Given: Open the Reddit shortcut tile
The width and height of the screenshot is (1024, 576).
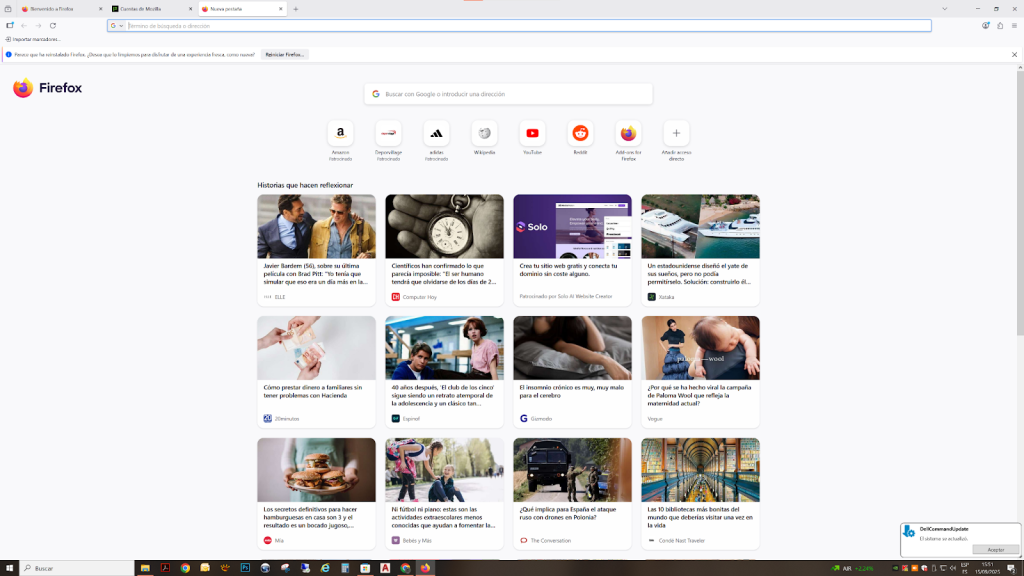Looking at the screenshot, I should coord(580,133).
